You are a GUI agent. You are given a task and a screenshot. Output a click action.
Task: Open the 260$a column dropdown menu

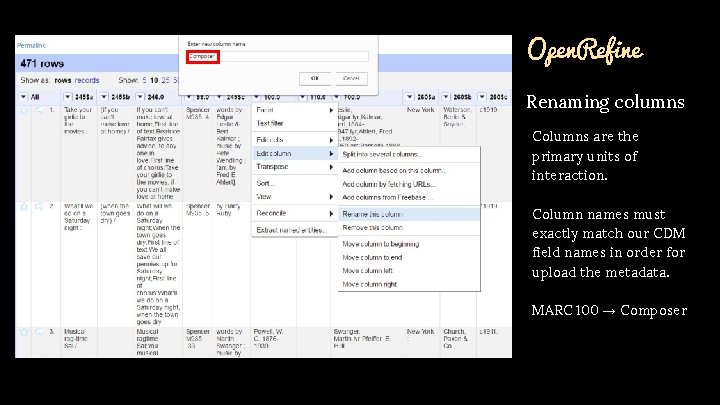[410, 97]
